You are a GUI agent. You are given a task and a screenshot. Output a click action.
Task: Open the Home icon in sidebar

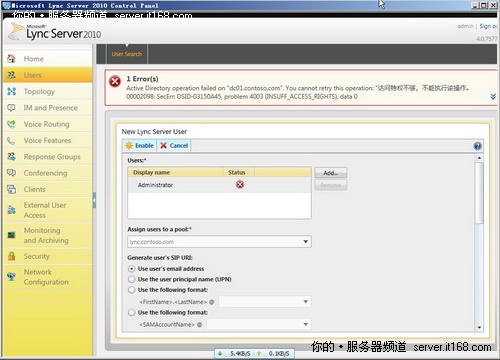11,59
